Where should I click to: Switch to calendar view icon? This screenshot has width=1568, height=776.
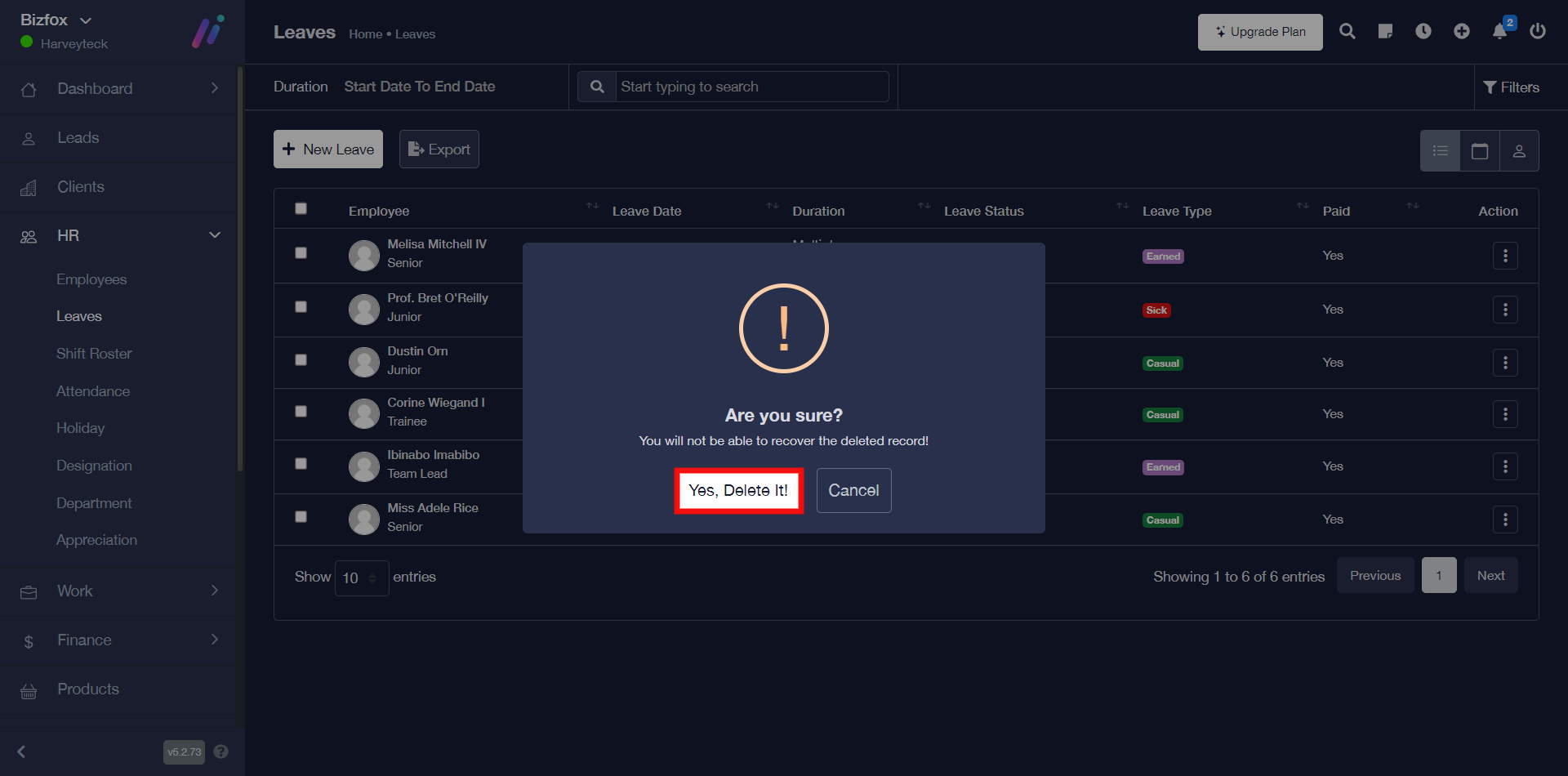[1480, 151]
